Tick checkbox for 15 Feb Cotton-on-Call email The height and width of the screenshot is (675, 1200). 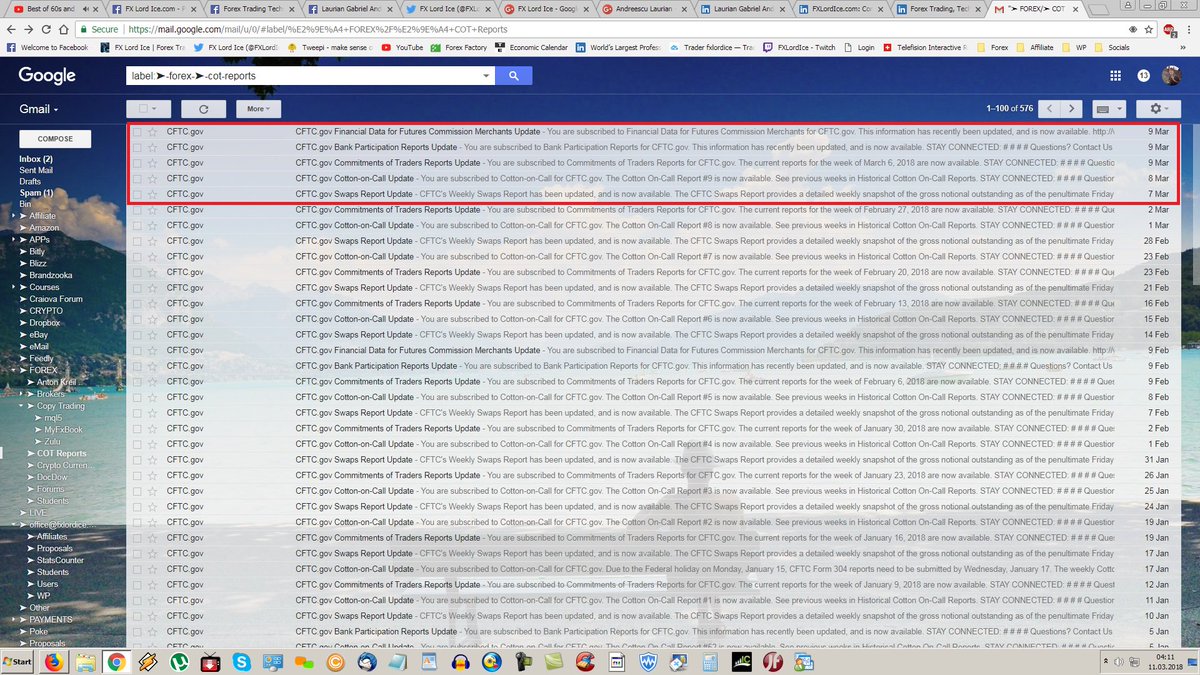point(137,319)
